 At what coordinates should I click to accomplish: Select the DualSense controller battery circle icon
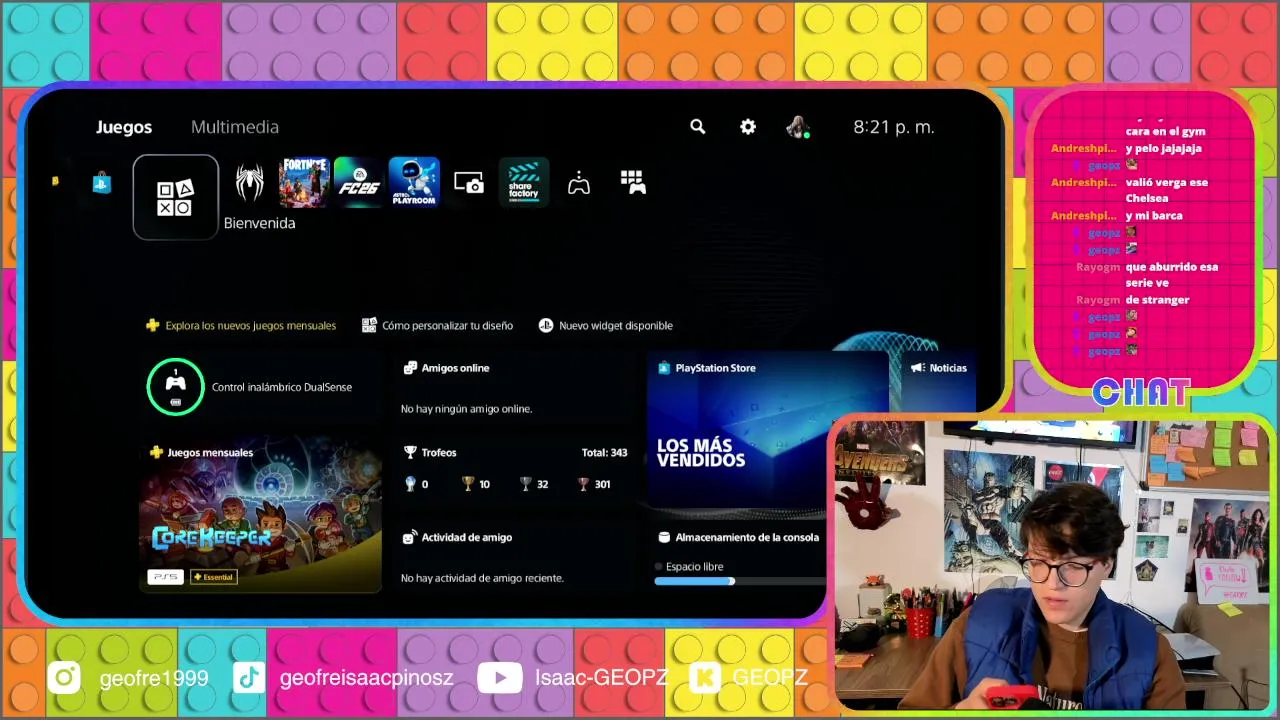[175, 386]
